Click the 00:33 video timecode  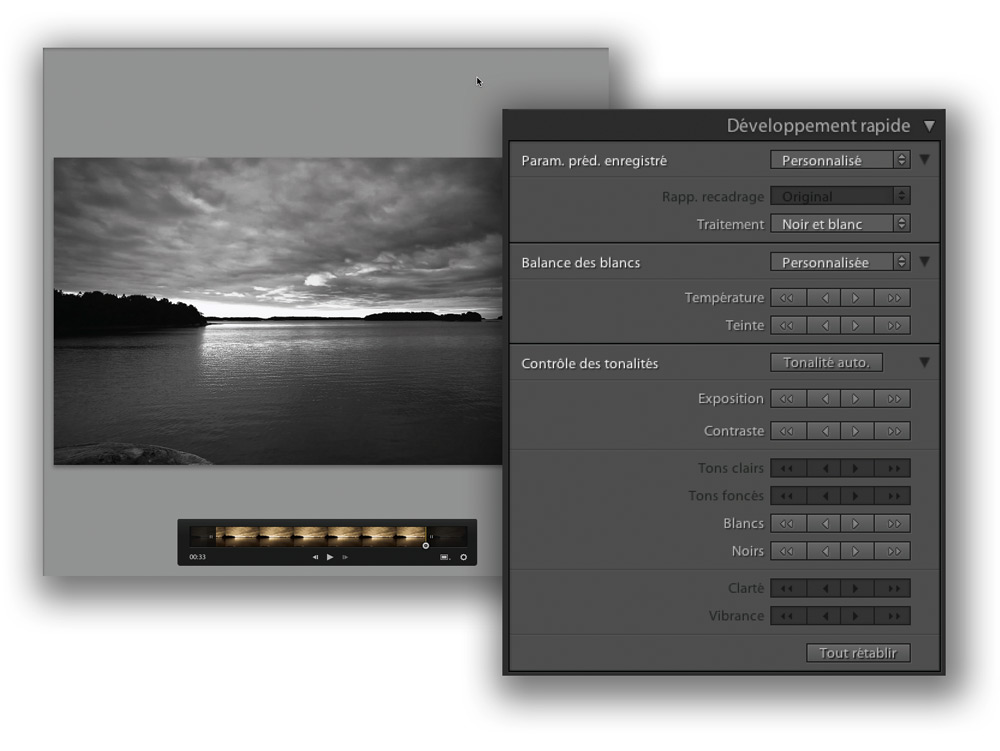pos(198,557)
